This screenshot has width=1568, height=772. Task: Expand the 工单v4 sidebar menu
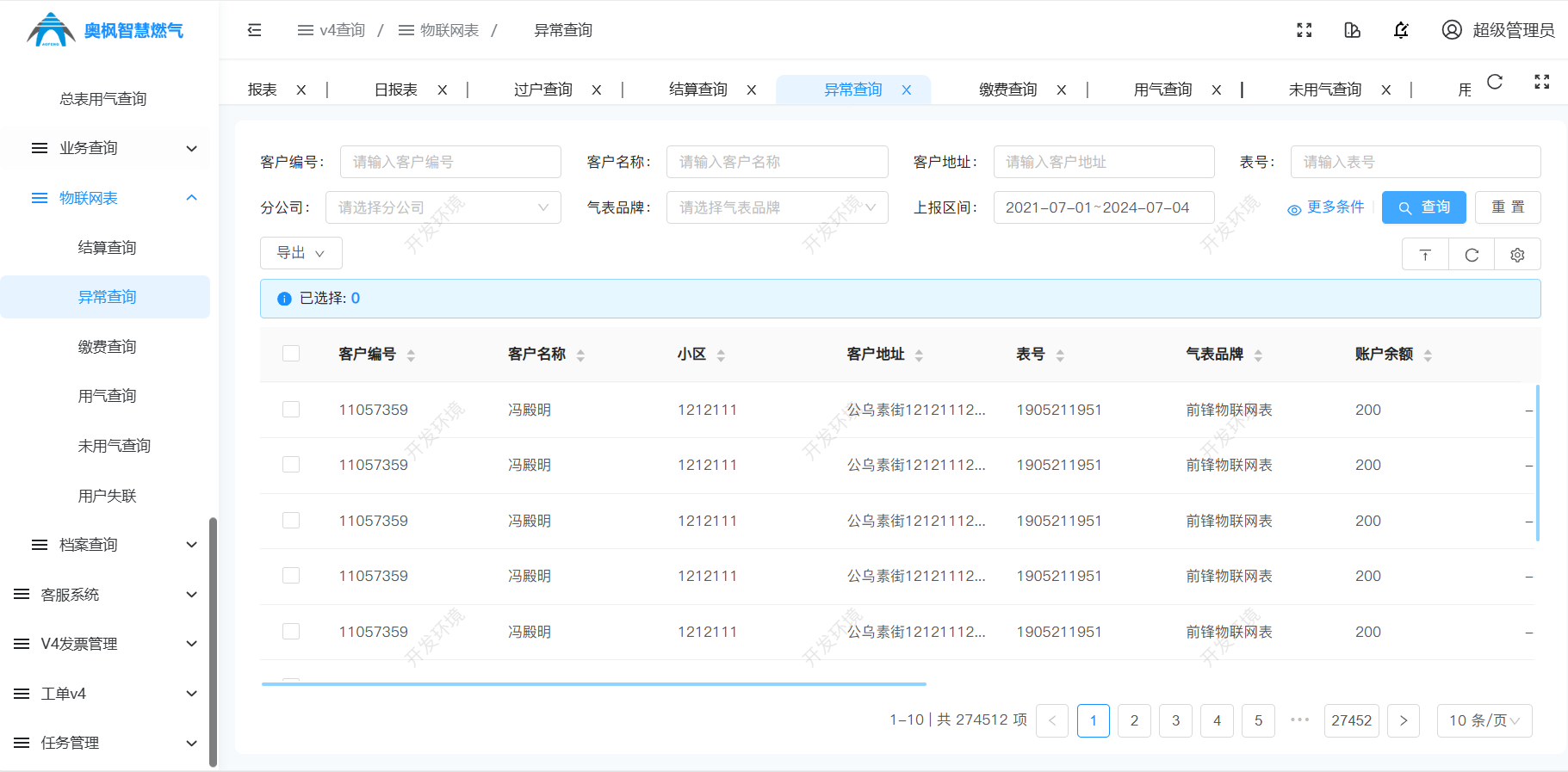(105, 694)
